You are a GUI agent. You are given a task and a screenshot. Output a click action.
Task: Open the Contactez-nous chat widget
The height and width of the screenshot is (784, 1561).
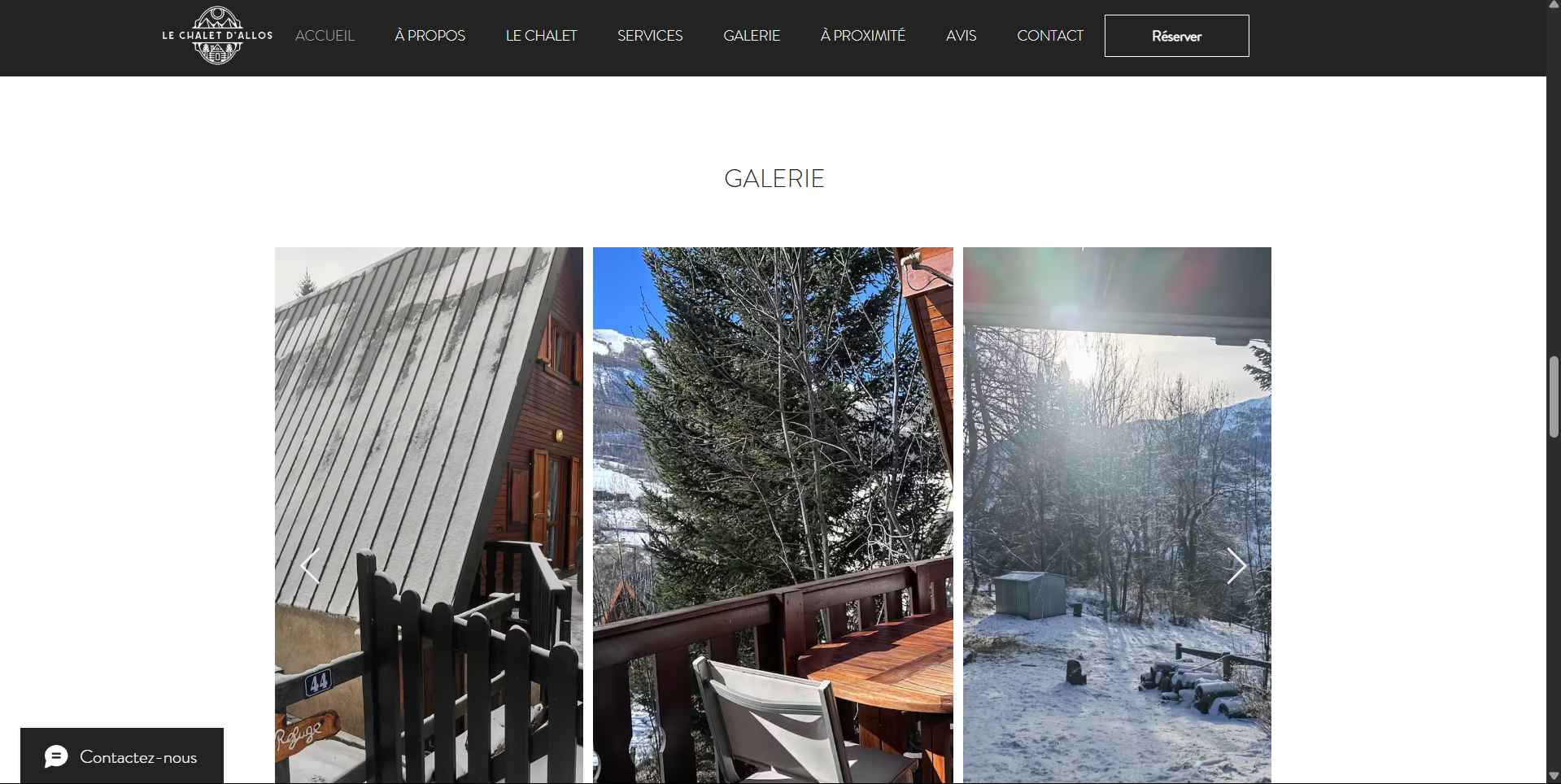122,756
